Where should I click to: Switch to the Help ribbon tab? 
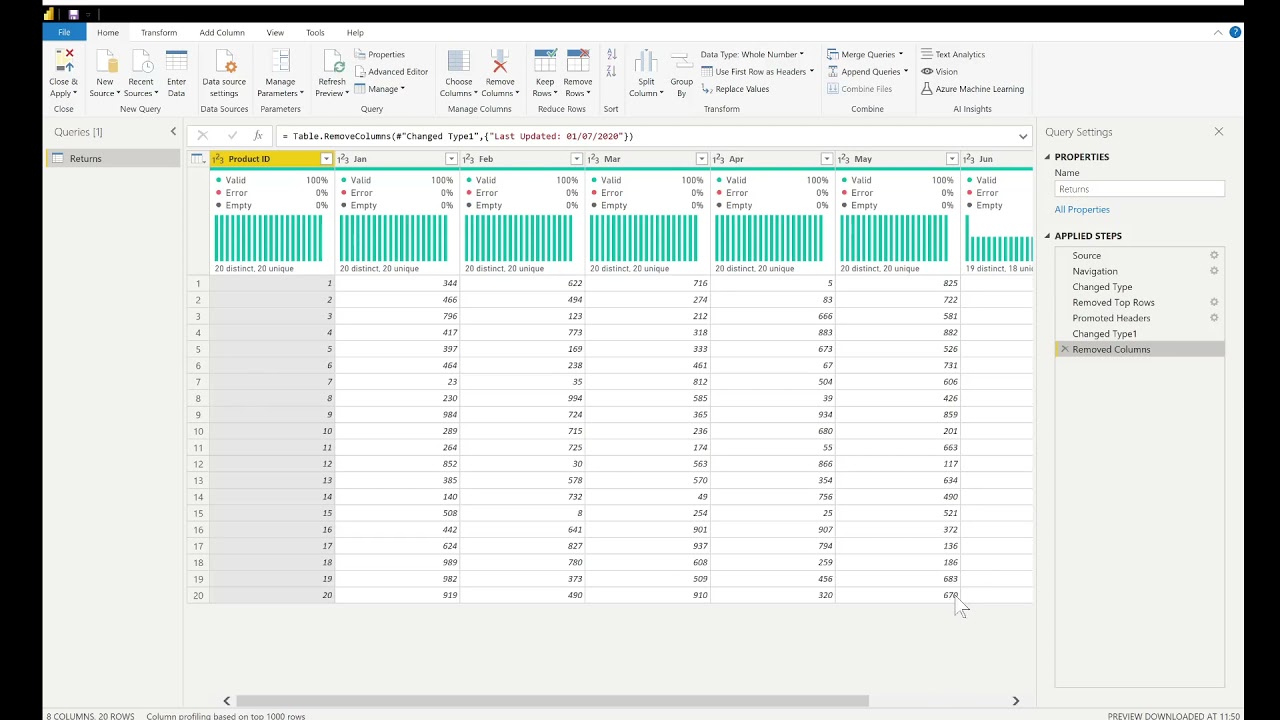[x=355, y=32]
